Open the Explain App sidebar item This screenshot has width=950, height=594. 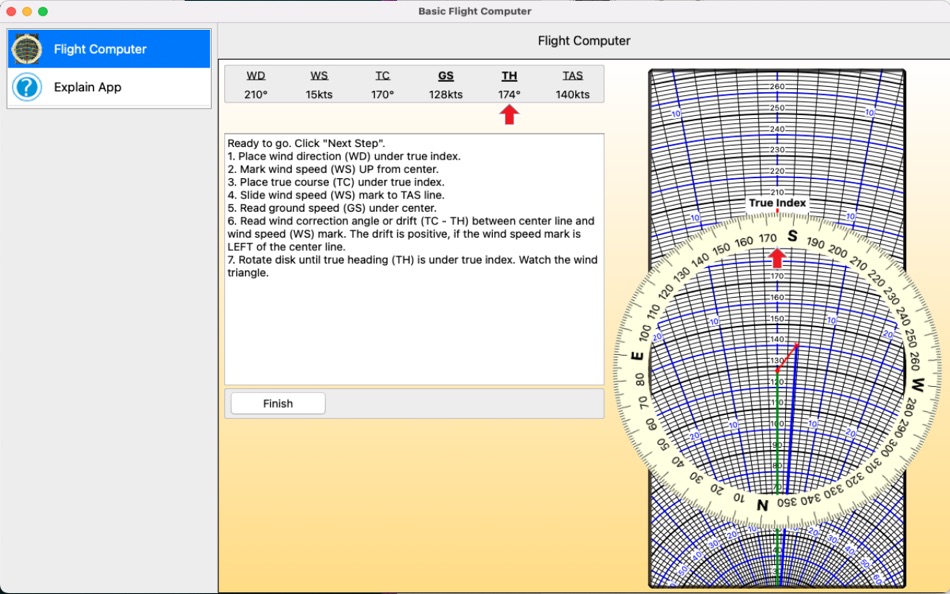87,87
